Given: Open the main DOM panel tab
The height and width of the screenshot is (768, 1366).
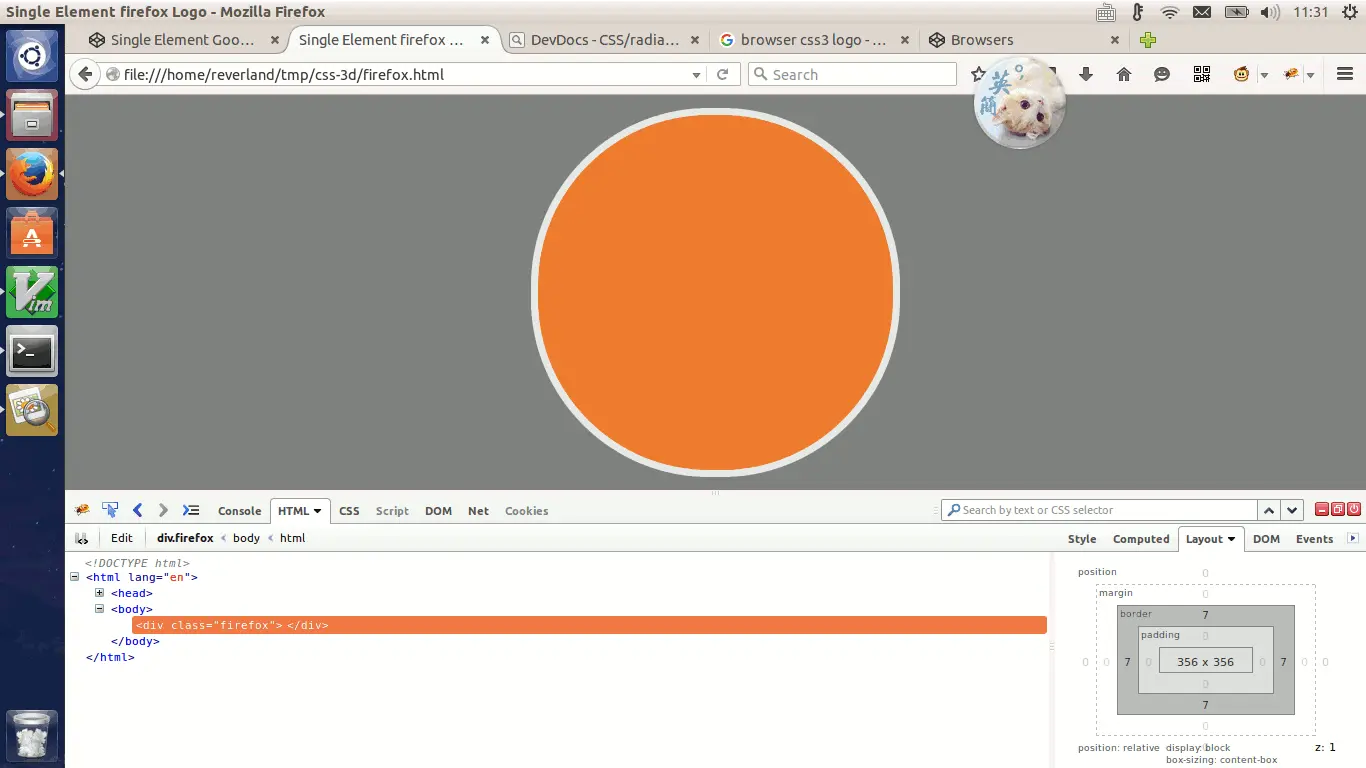Looking at the screenshot, I should (x=438, y=511).
